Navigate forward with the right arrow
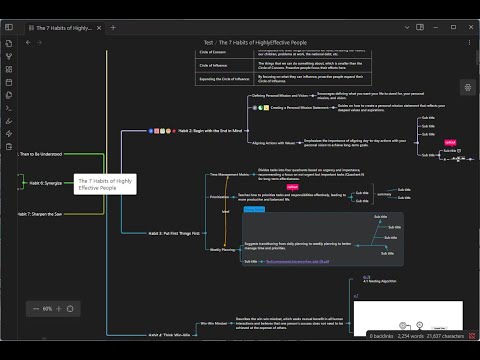Image resolution: width=480 pixels, height=360 pixels. pos(39,42)
